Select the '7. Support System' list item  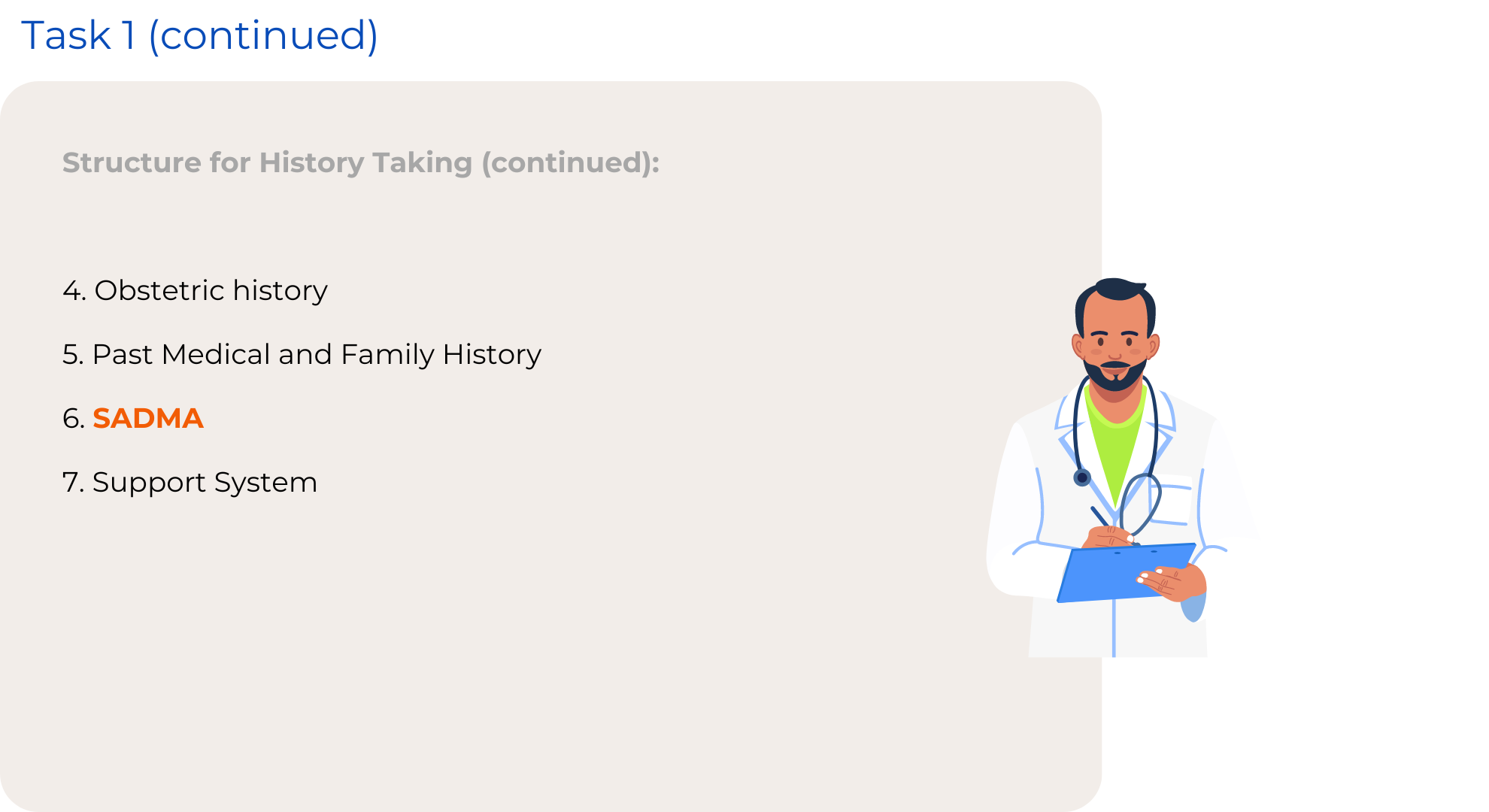tap(190, 482)
